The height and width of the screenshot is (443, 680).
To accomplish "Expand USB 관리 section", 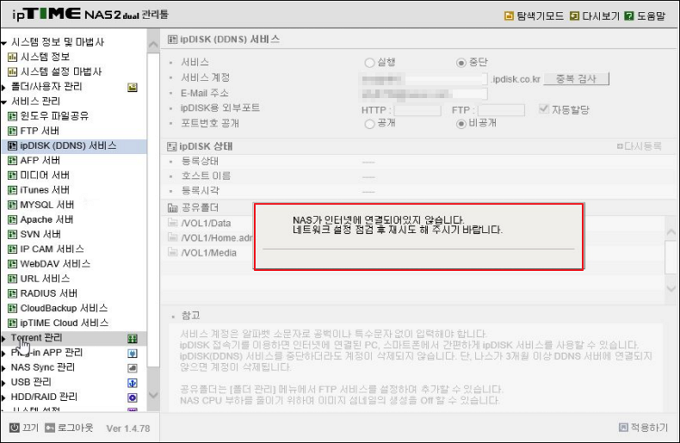I will click(x=3, y=383).
